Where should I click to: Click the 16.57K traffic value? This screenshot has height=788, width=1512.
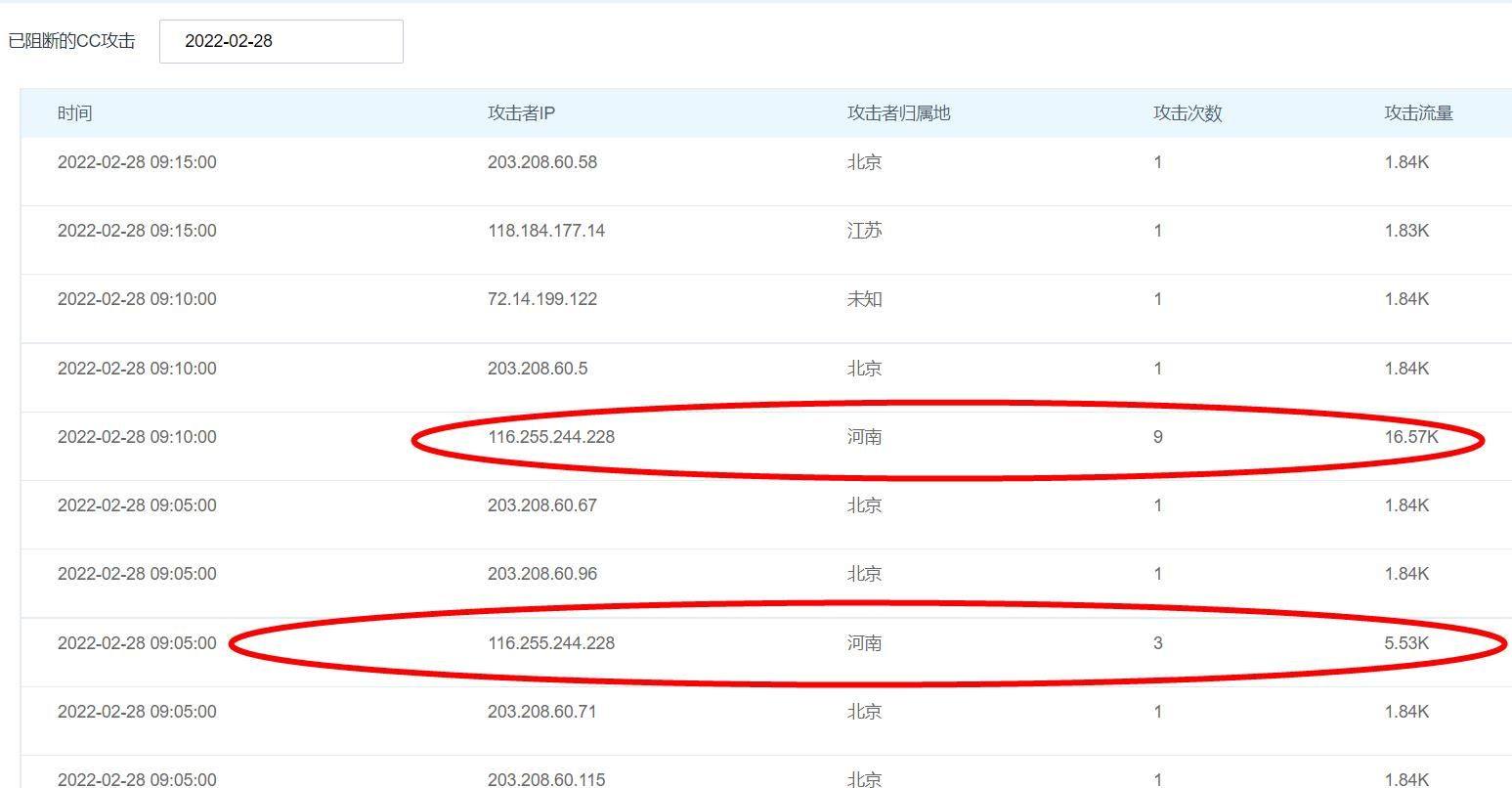point(1411,437)
